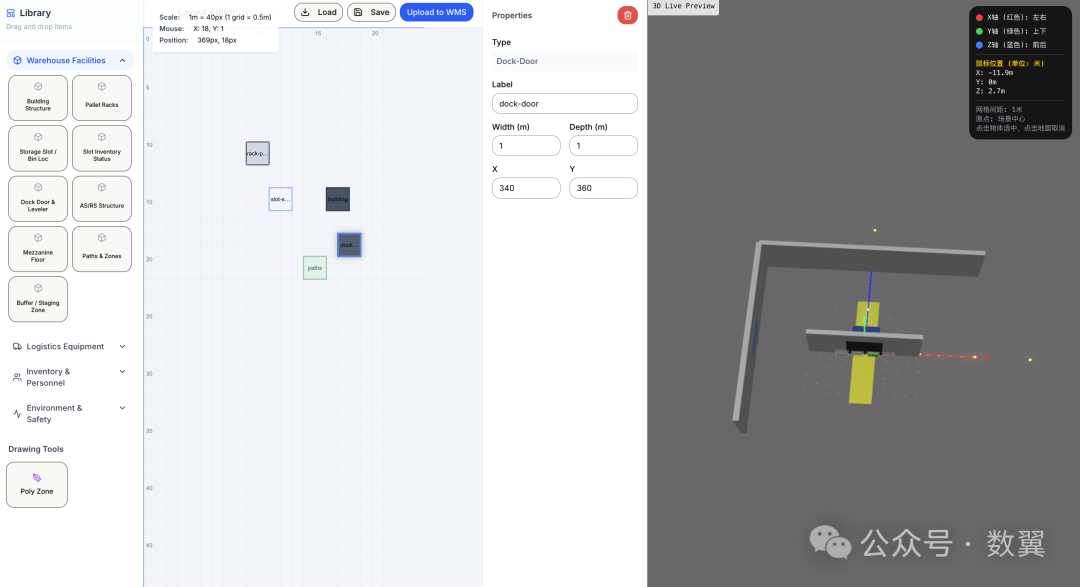The width and height of the screenshot is (1080, 587).
Task: Click the Depth (m) input field
Action: 603,145
